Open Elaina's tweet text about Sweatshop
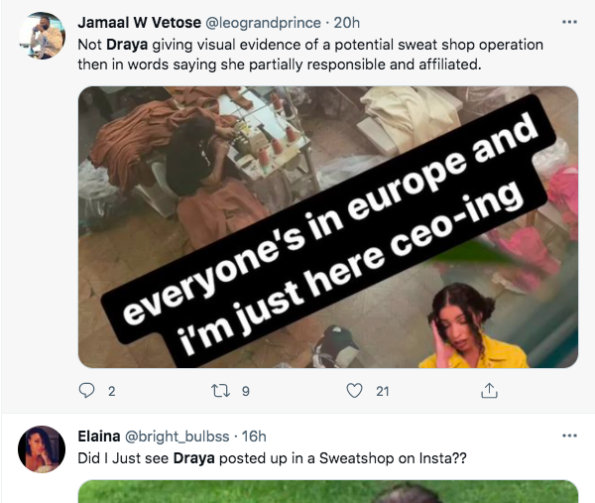This screenshot has height=503, width=595. [x=272, y=458]
